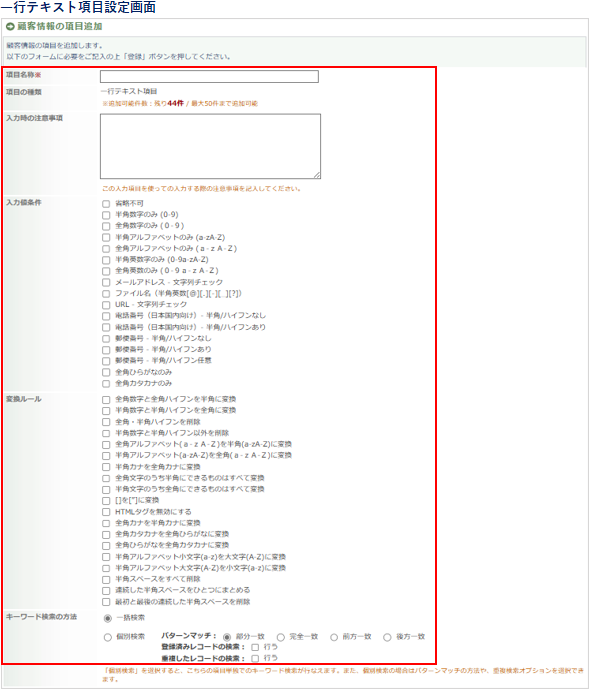Tick HTMLタグを無効にする checkbox

(106, 512)
